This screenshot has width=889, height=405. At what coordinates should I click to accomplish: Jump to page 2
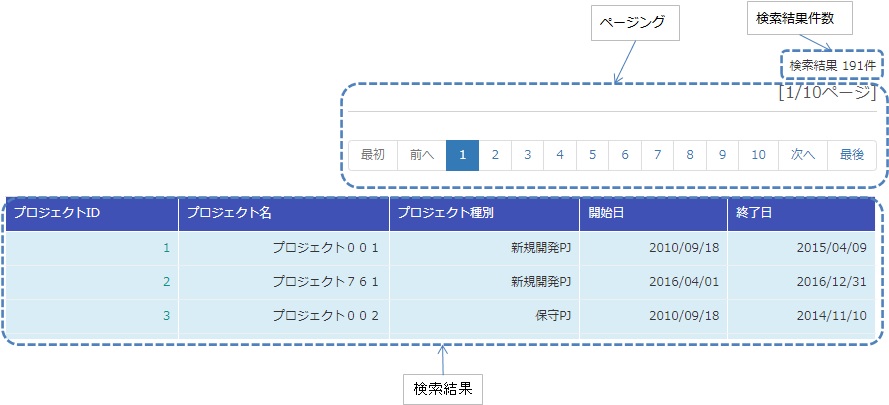(495, 155)
